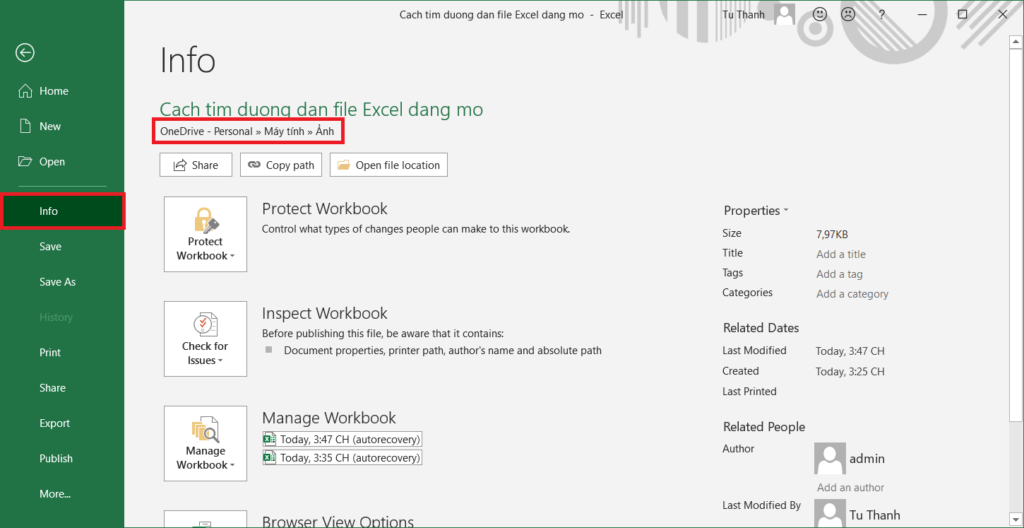Click the Open folder icon in sidebar
This screenshot has width=1024, height=528.
(x=25, y=161)
